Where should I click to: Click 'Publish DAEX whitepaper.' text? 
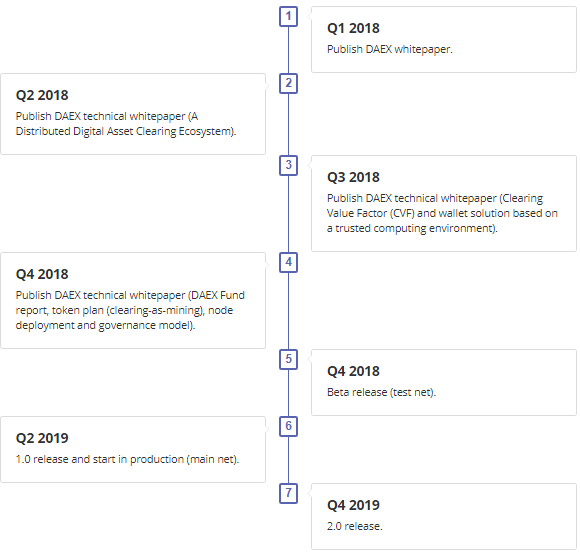coord(390,49)
